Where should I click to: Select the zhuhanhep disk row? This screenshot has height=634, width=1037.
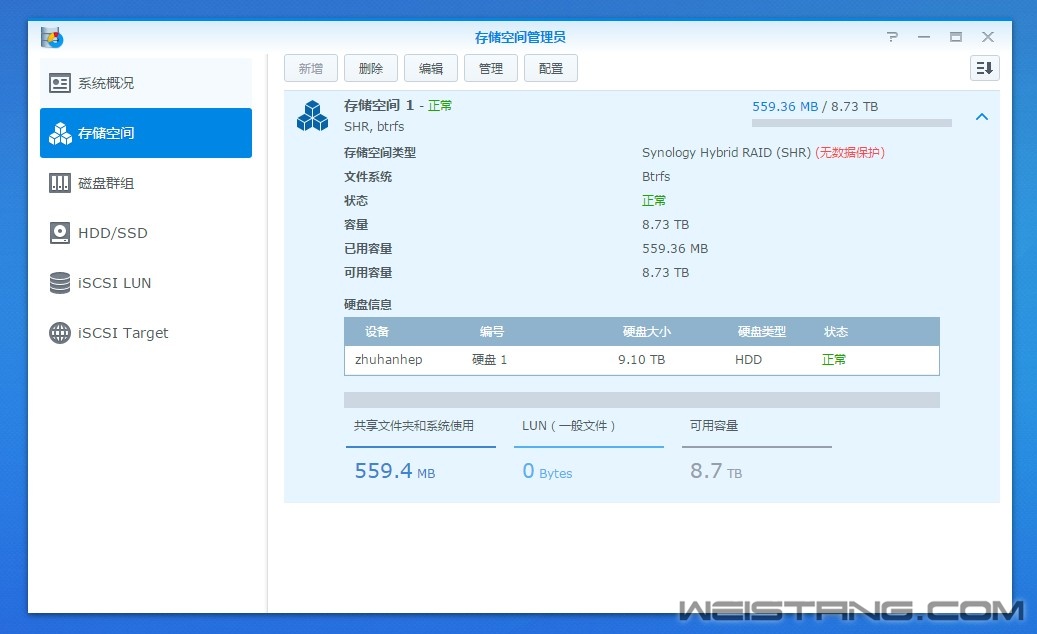pos(641,360)
